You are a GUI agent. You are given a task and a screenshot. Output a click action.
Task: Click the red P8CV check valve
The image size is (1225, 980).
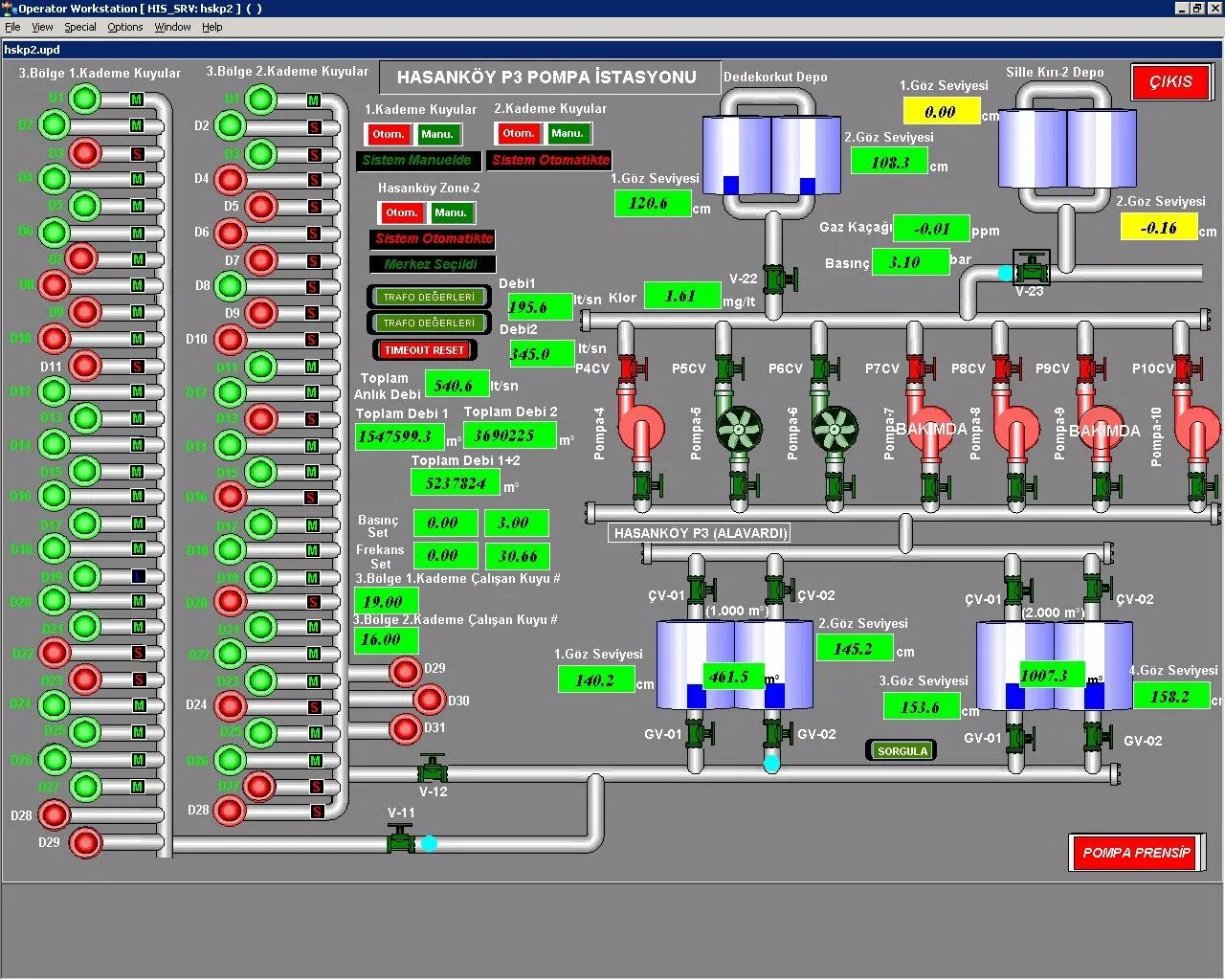pos(1005,368)
